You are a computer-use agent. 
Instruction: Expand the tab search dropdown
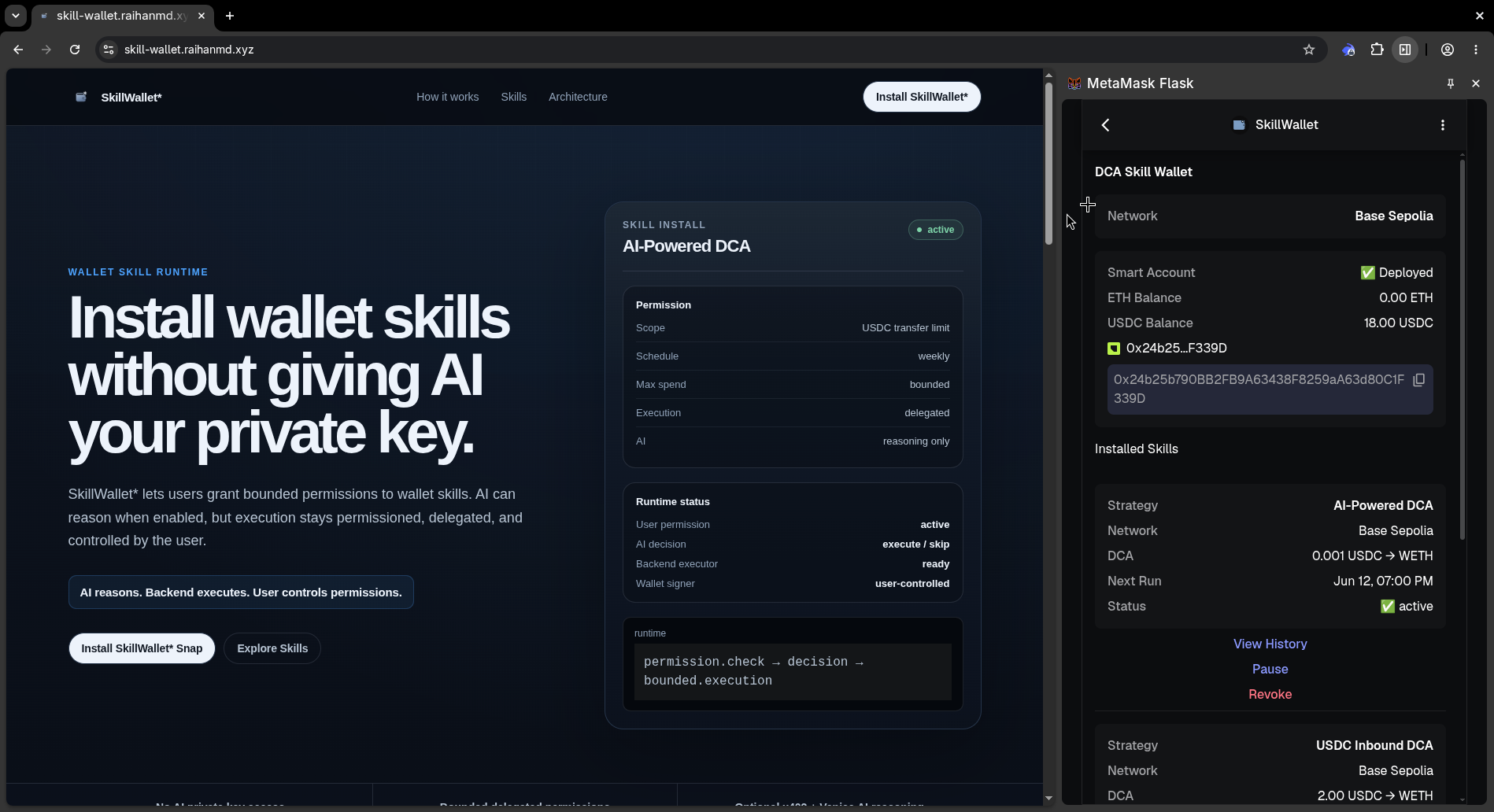(x=16, y=16)
